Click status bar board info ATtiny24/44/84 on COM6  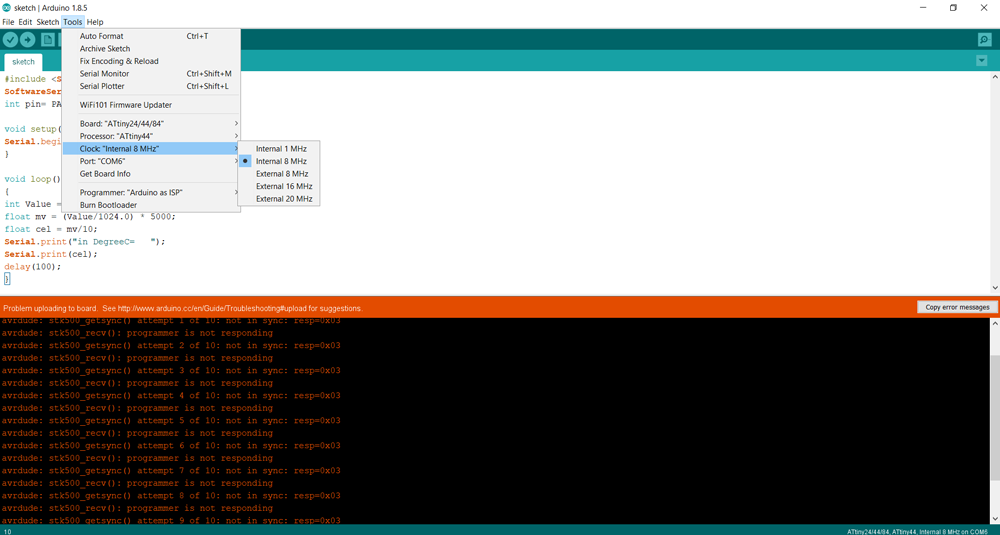coord(917,531)
